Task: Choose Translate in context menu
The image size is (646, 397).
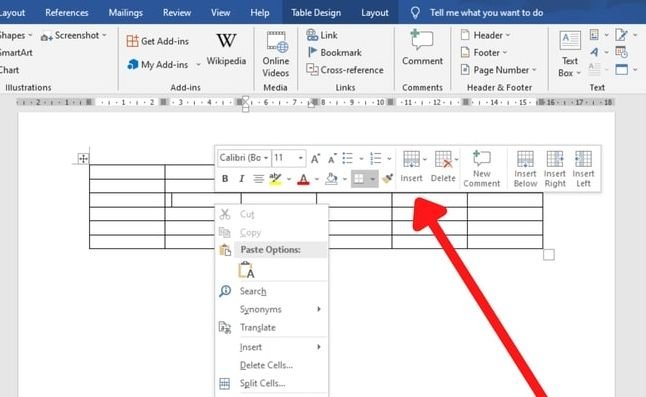Action: pos(272,327)
